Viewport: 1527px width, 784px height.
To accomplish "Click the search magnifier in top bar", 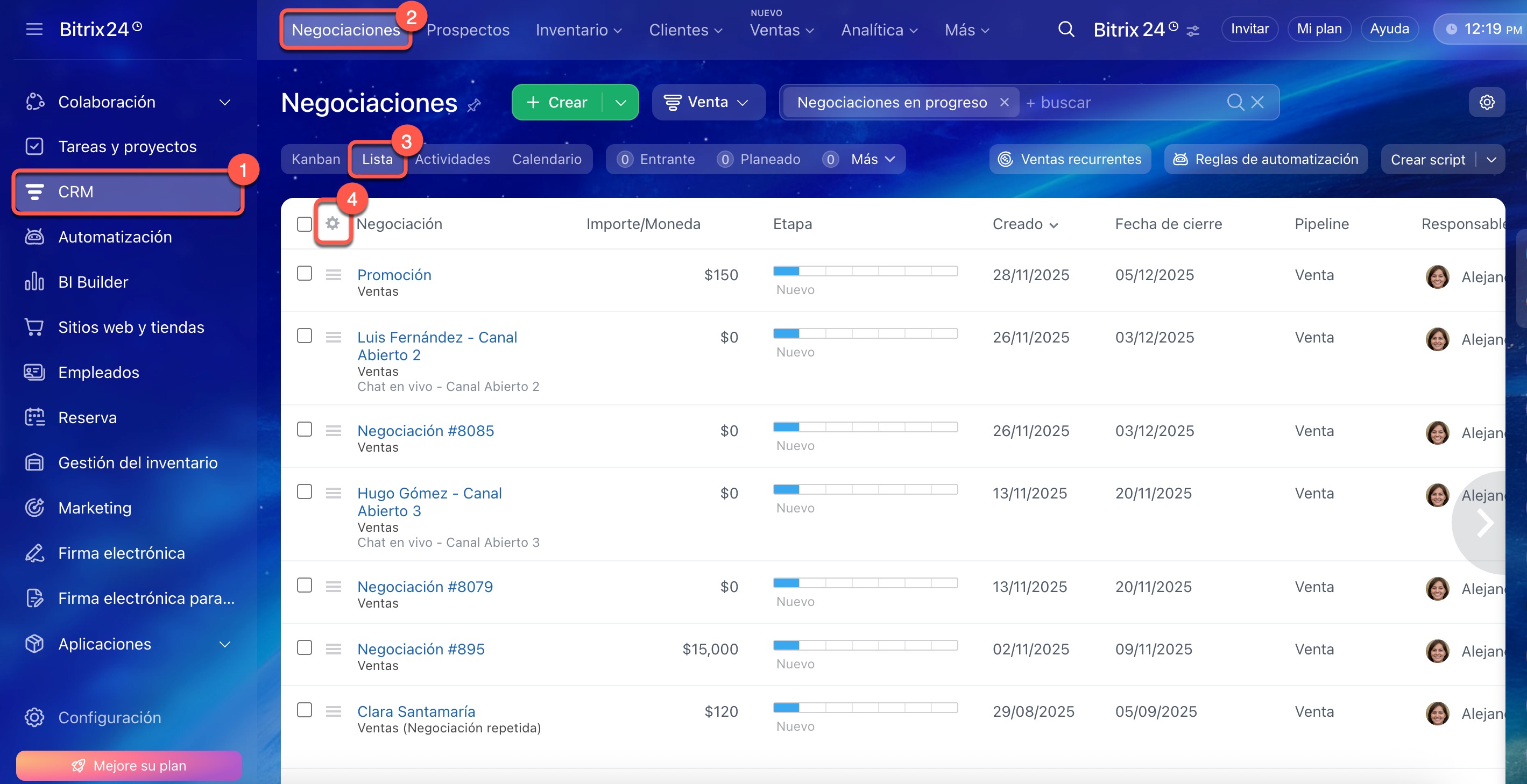I will pos(1065,29).
